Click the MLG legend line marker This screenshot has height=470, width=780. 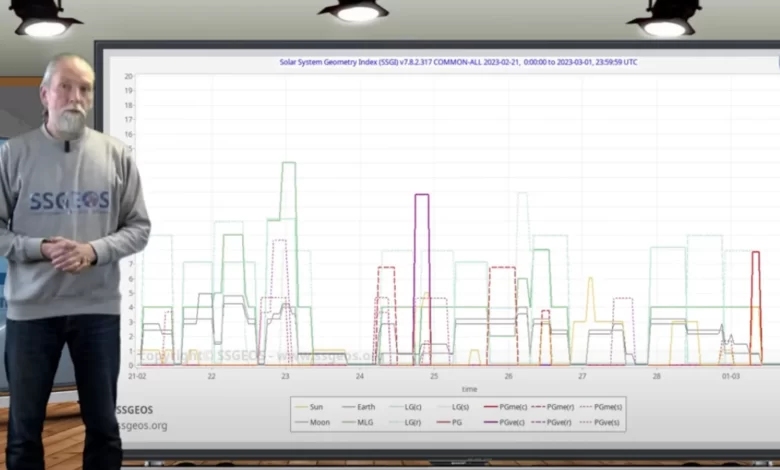tap(349, 422)
